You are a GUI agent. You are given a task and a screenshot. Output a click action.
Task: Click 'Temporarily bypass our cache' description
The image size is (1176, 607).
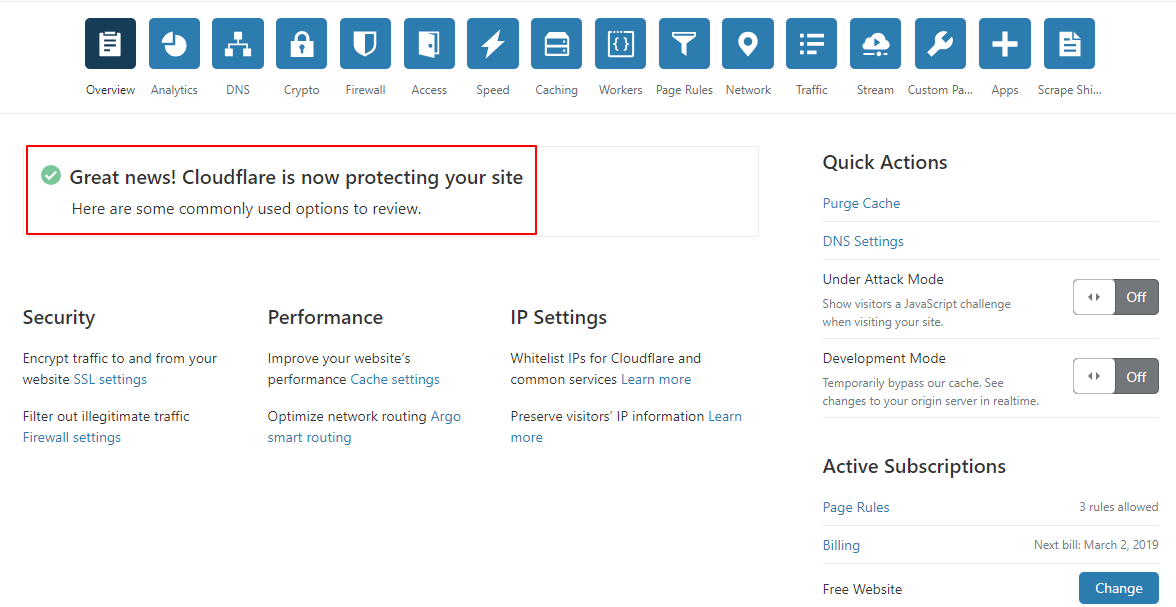point(931,392)
